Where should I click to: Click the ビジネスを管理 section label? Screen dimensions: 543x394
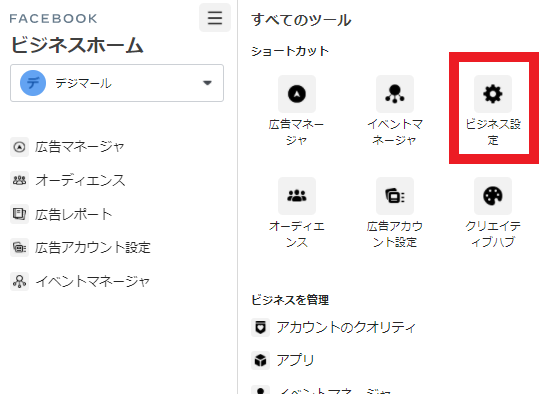[x=290, y=300]
